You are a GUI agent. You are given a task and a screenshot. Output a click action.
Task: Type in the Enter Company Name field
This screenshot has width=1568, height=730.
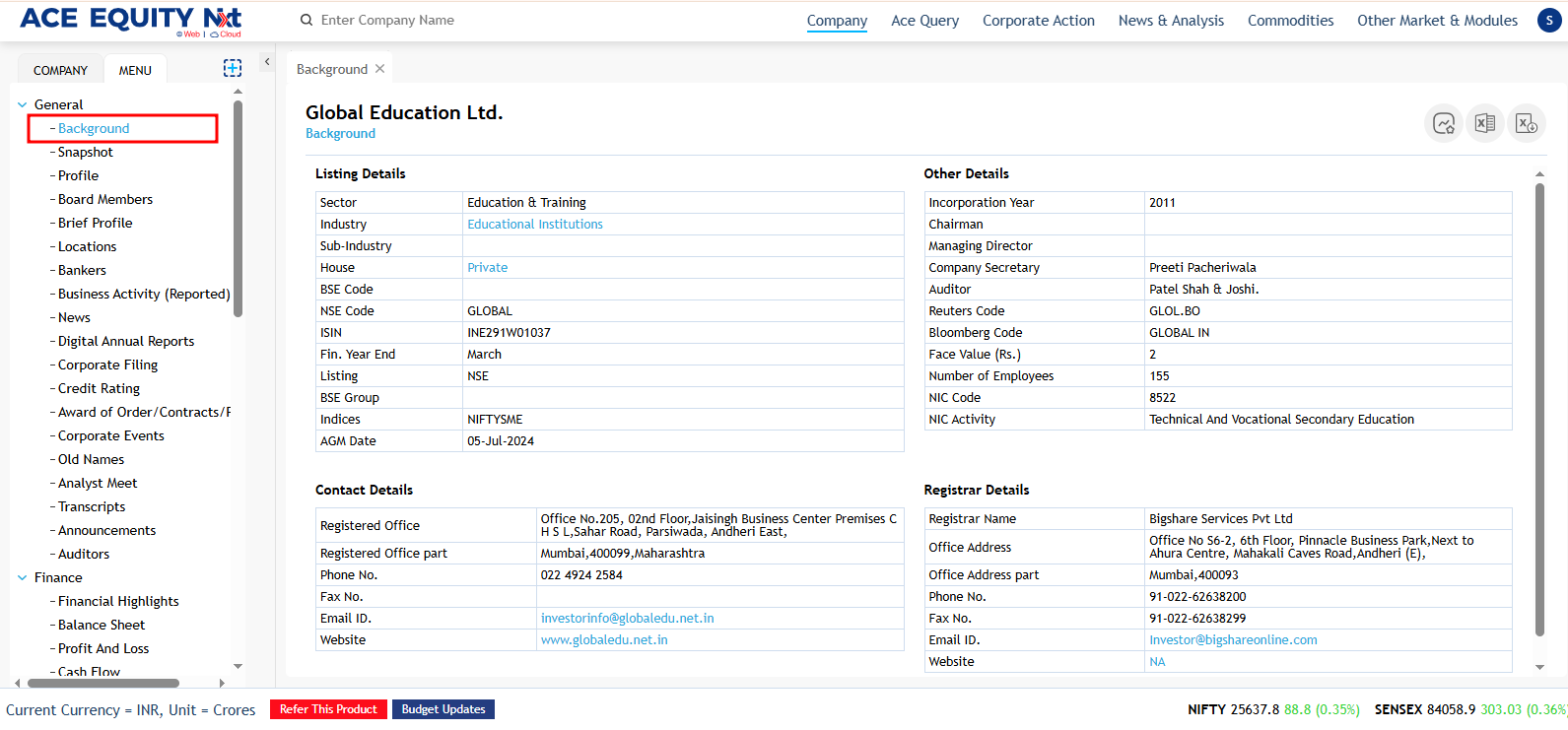tap(443, 20)
